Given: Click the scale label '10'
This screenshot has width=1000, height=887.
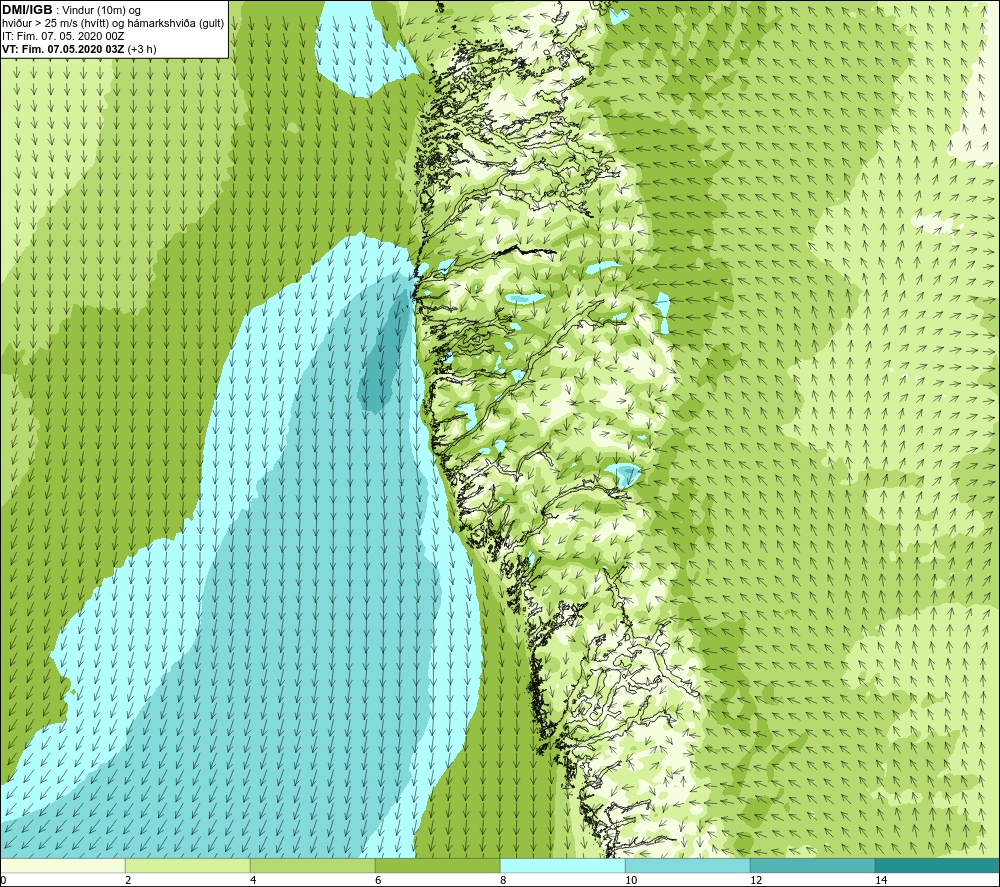Looking at the screenshot, I should [631, 880].
